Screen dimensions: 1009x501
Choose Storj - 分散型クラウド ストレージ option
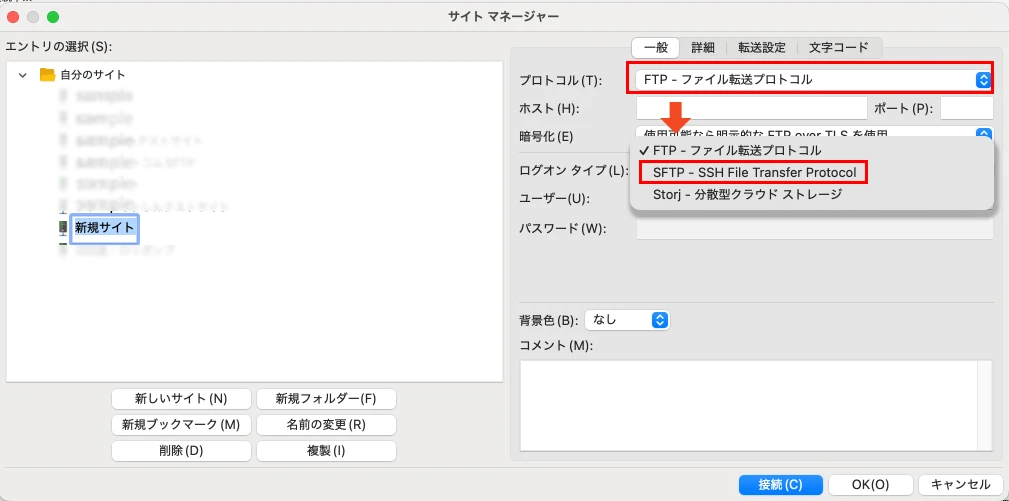[746, 194]
